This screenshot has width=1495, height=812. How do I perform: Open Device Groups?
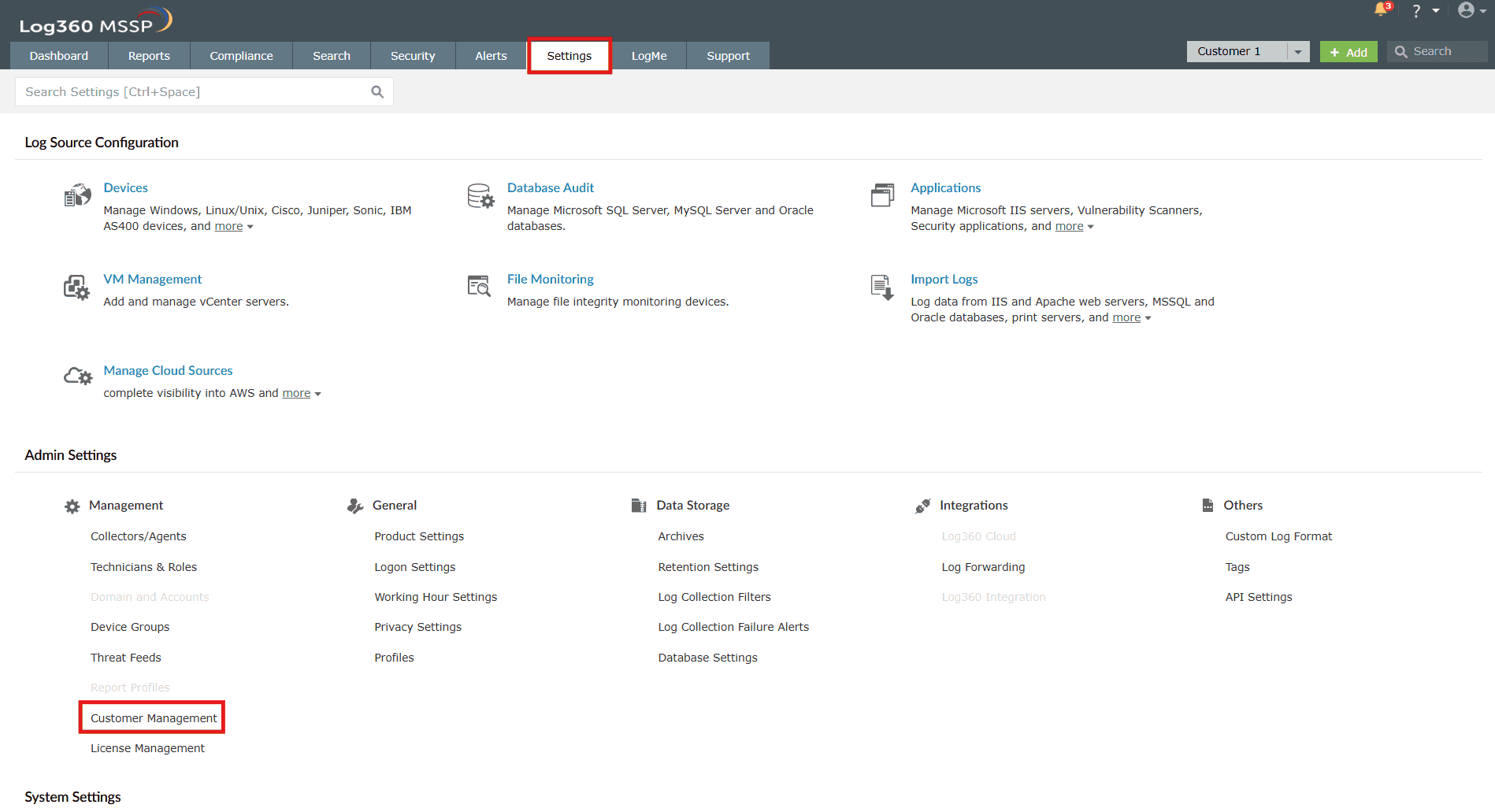(x=130, y=627)
